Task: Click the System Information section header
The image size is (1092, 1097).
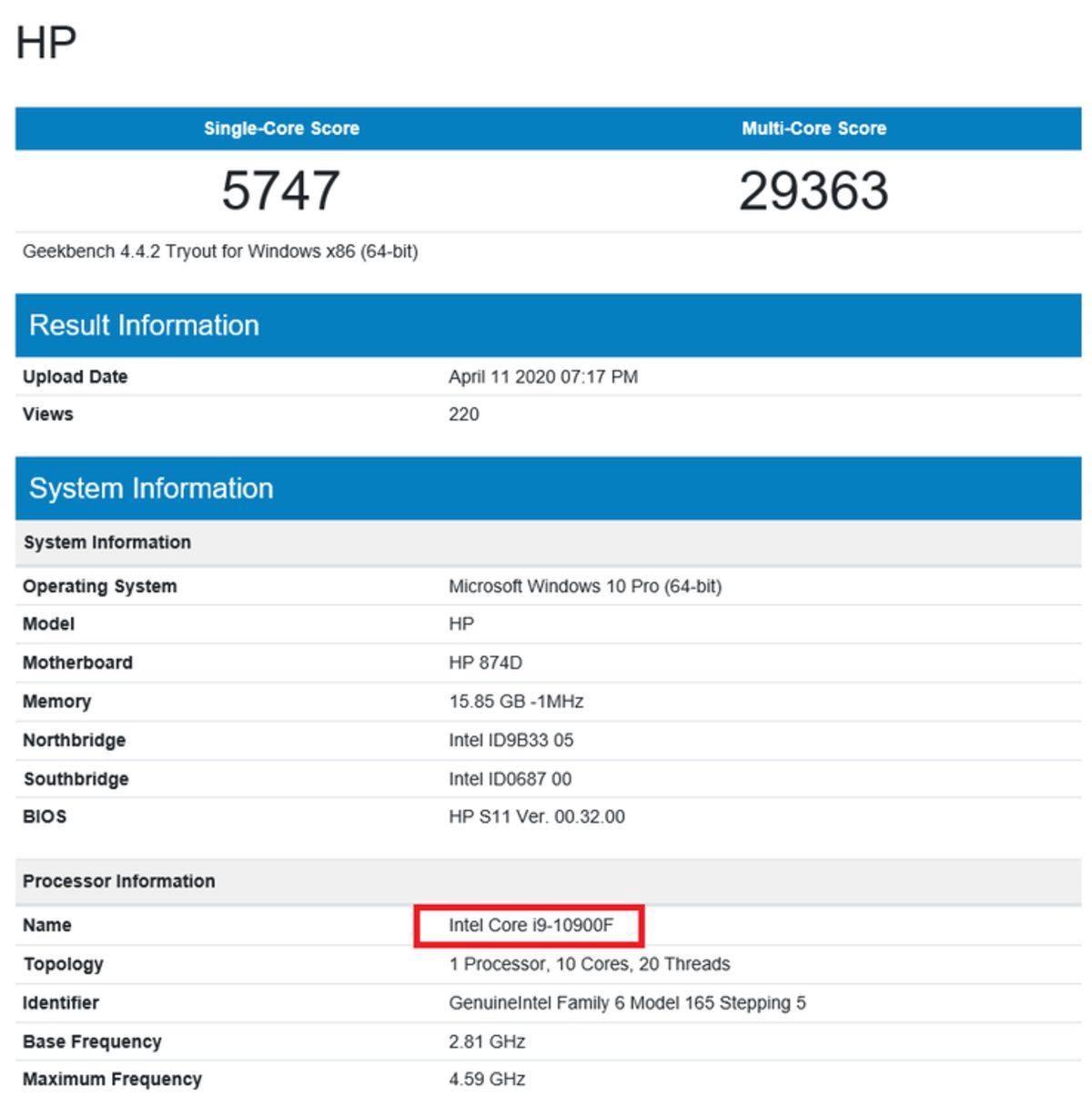Action: coord(152,488)
